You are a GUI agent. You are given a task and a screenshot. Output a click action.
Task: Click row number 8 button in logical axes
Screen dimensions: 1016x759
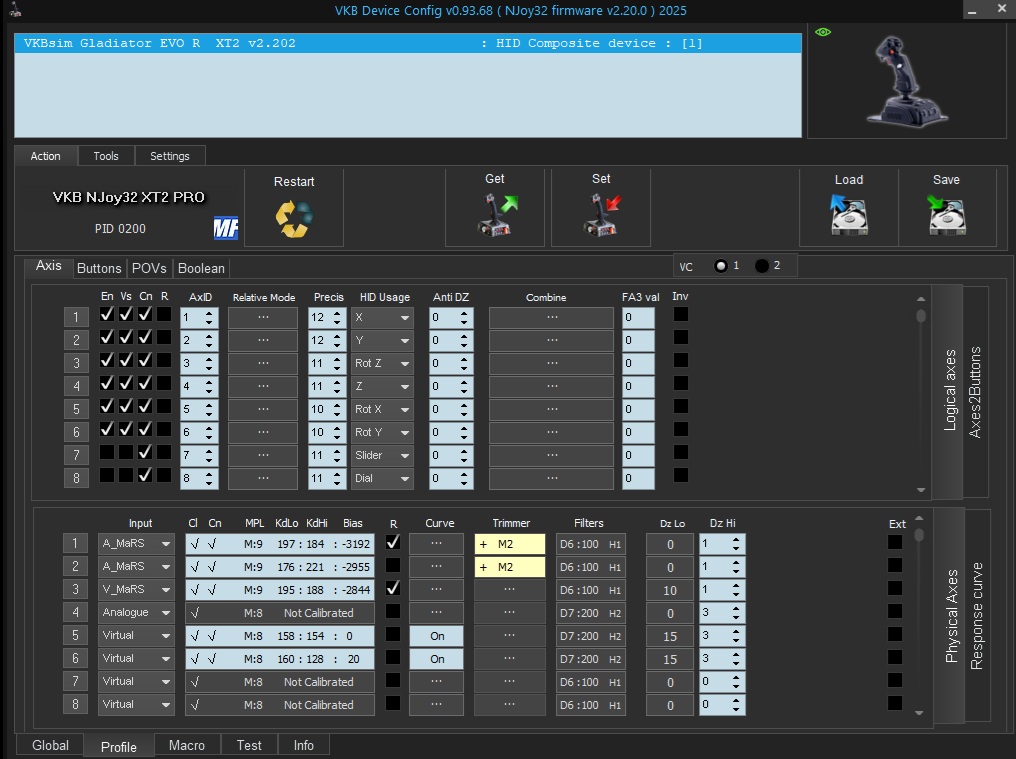pyautogui.click(x=76, y=478)
